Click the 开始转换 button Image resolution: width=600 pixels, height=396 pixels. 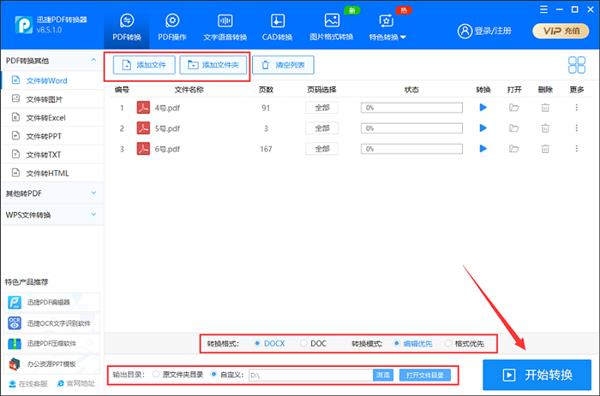click(x=537, y=375)
